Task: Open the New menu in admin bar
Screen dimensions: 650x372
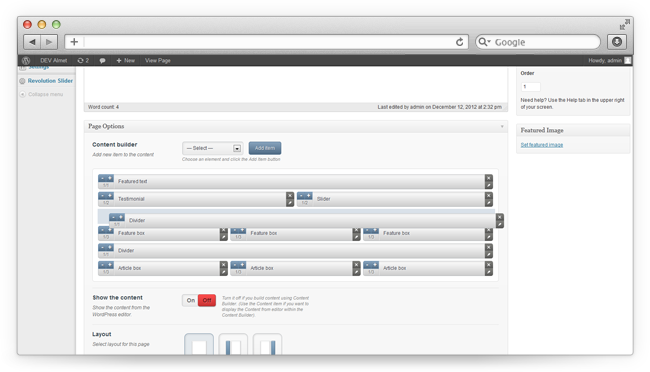Action: 126,61
